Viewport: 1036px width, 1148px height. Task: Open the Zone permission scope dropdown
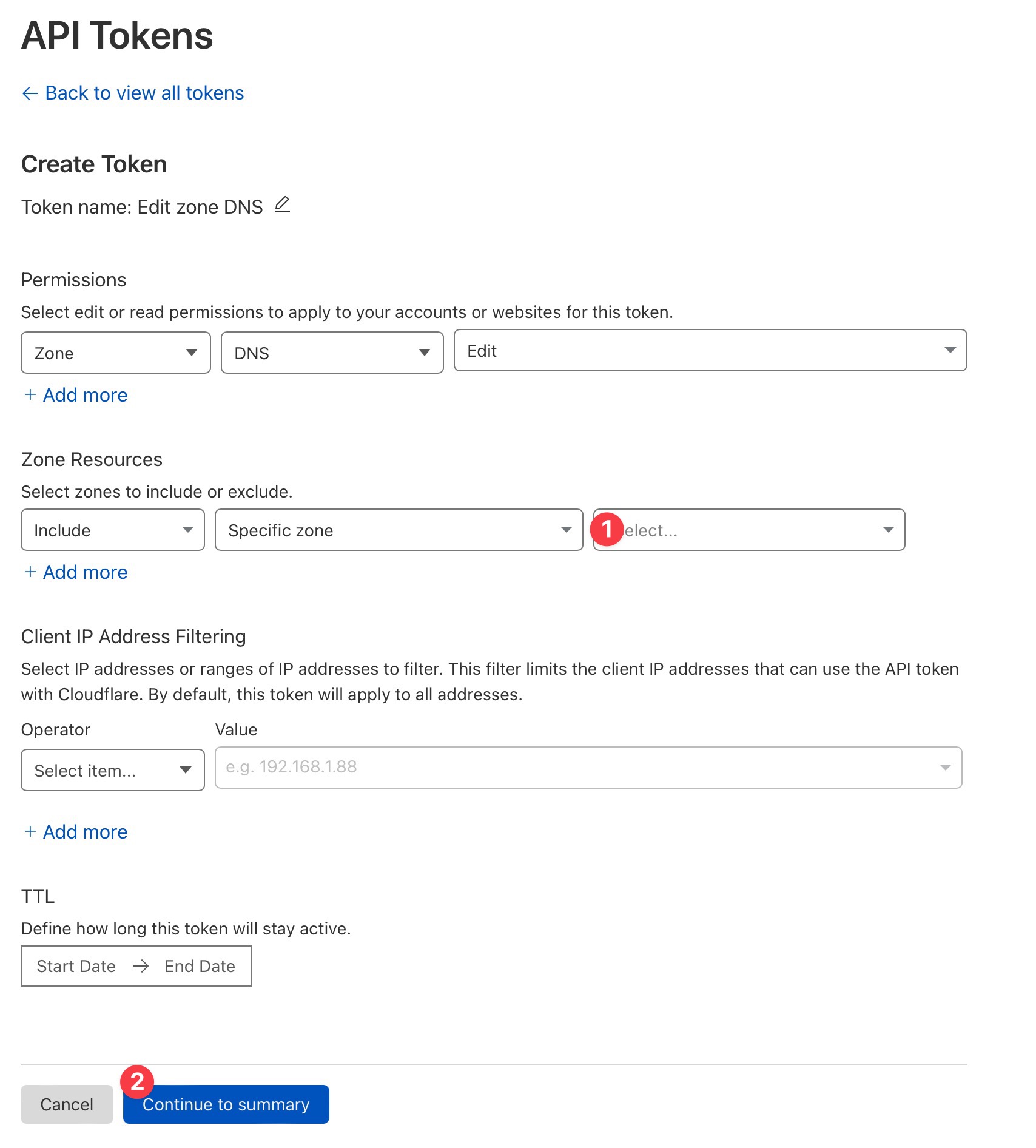click(116, 353)
